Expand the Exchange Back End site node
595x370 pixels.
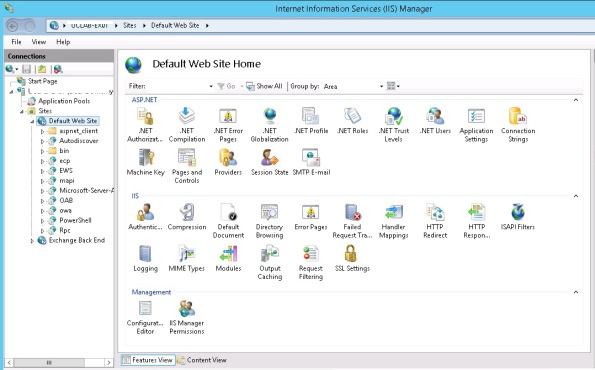32,241
